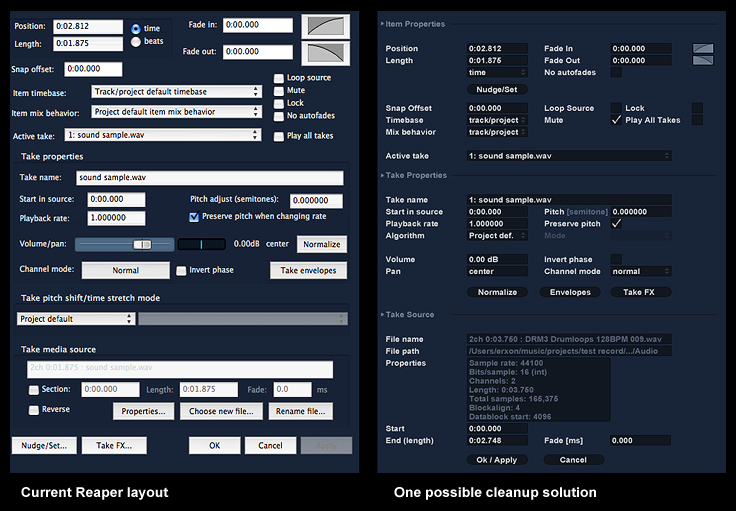Open Item mix behavior dropdown
736x511 pixels.
click(x=176, y=112)
